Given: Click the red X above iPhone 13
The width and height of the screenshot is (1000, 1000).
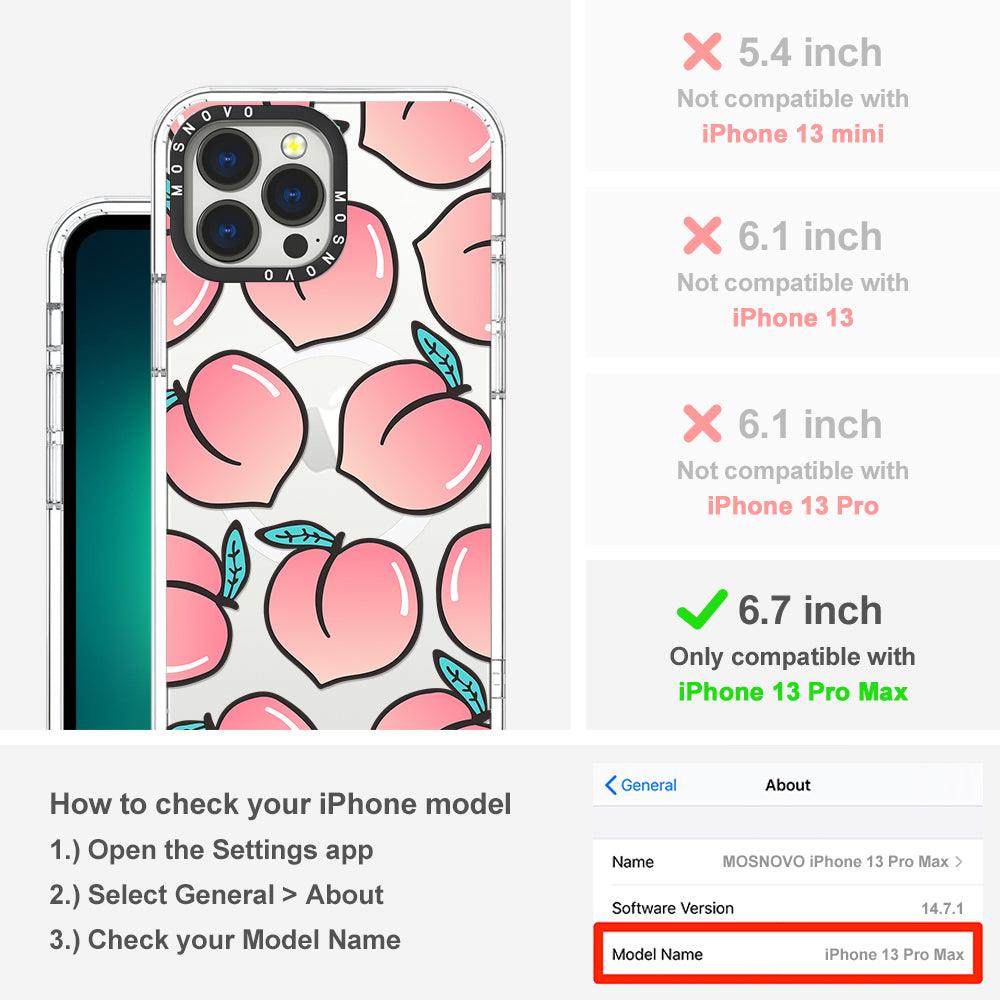Looking at the screenshot, I should coord(702,235).
